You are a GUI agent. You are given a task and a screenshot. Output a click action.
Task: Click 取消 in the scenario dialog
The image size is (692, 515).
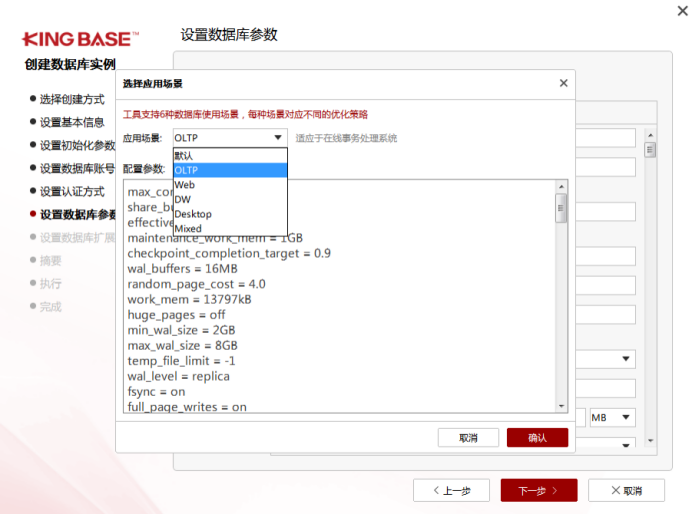pyautogui.click(x=468, y=438)
